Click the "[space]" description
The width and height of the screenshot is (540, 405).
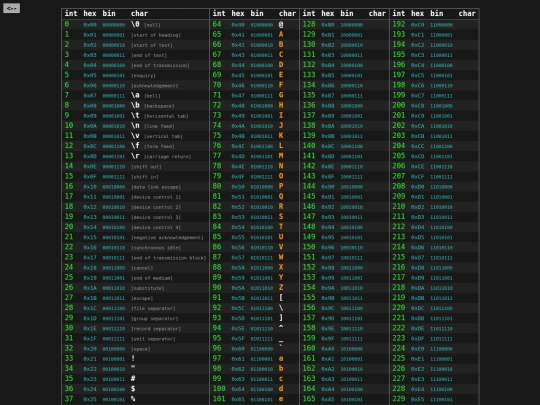click(x=141, y=349)
